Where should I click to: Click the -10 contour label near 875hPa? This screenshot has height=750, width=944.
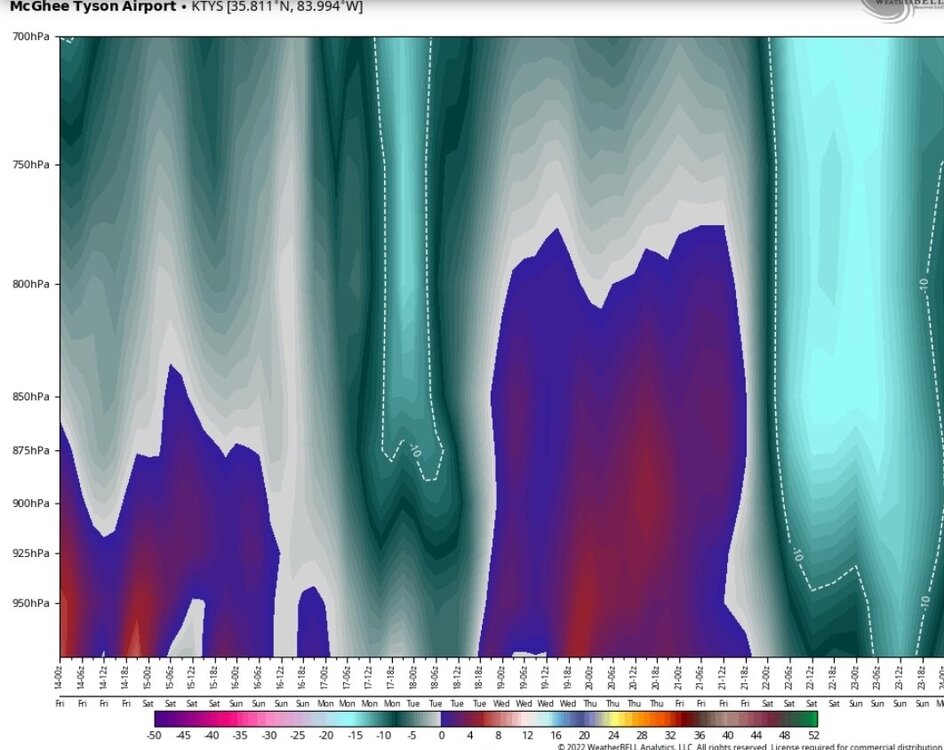tap(413, 450)
